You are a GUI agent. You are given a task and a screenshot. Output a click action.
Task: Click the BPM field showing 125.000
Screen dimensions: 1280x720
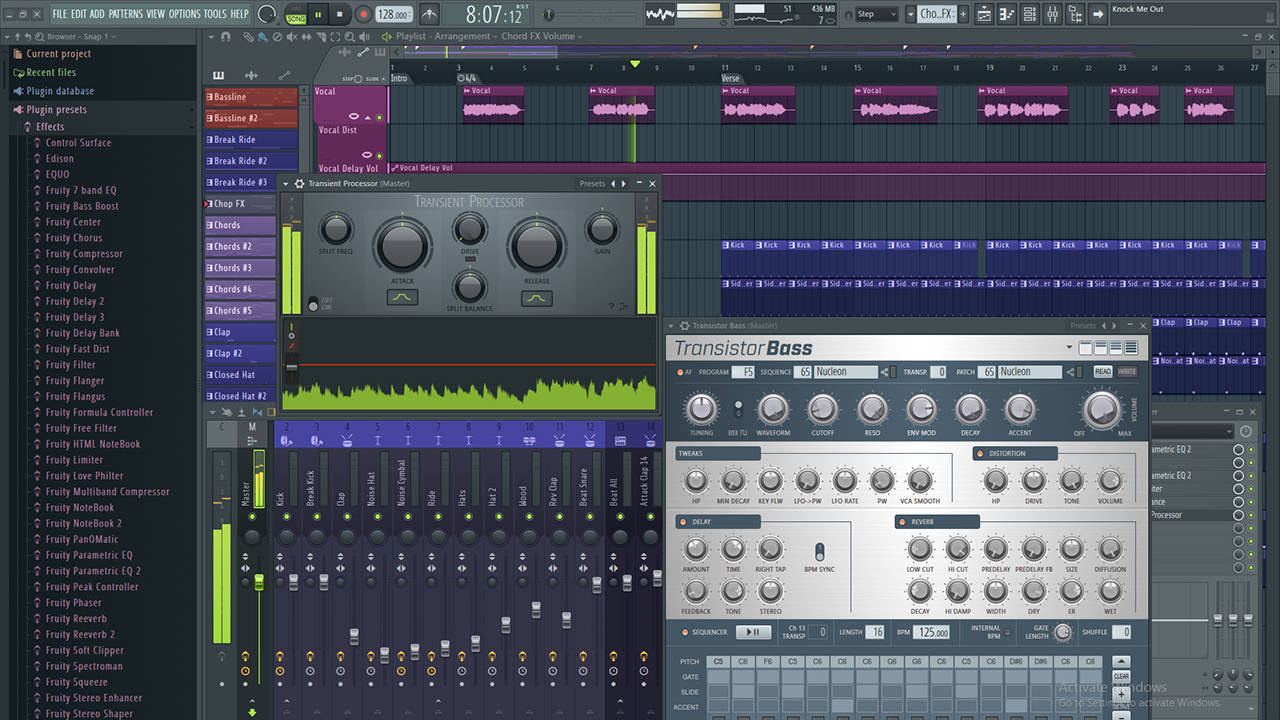pyautogui.click(x=933, y=632)
